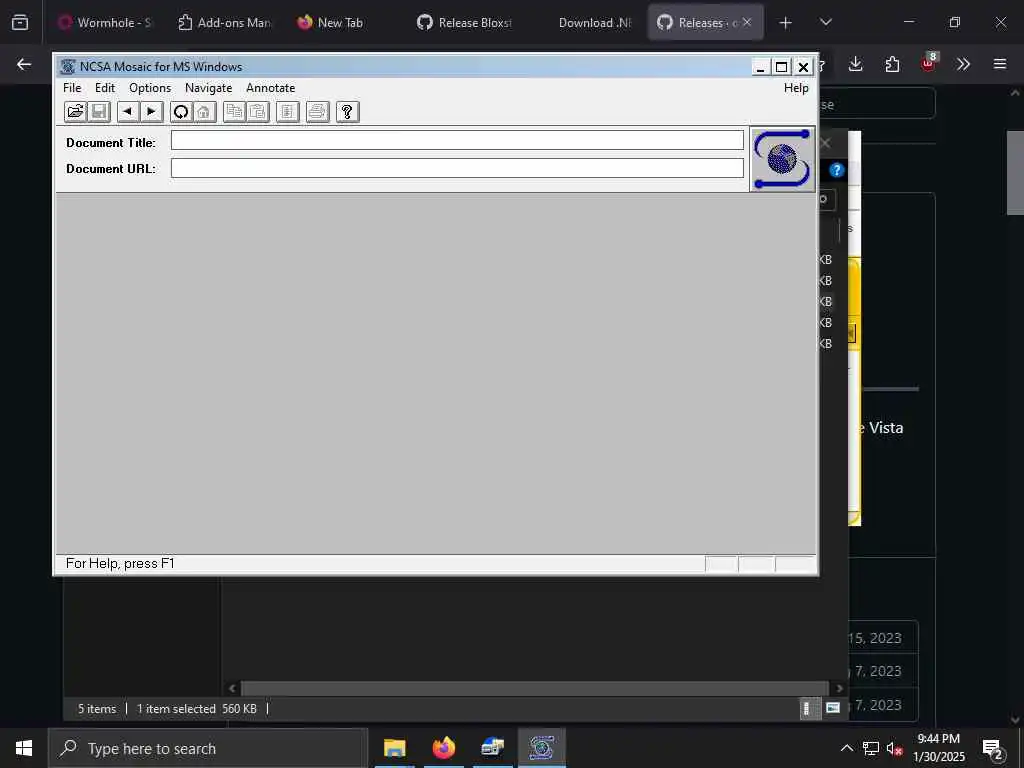Click the uBlock Origin extension icon

click(x=929, y=63)
